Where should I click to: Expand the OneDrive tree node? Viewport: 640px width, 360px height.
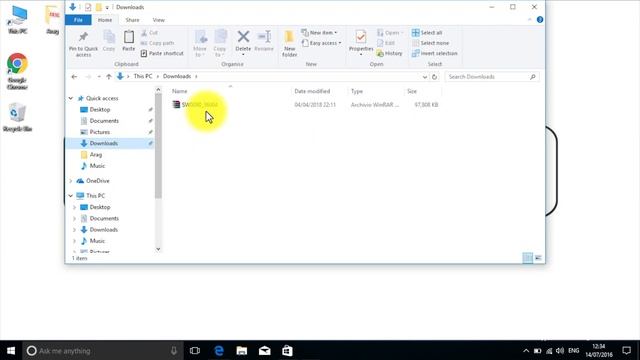71,181
